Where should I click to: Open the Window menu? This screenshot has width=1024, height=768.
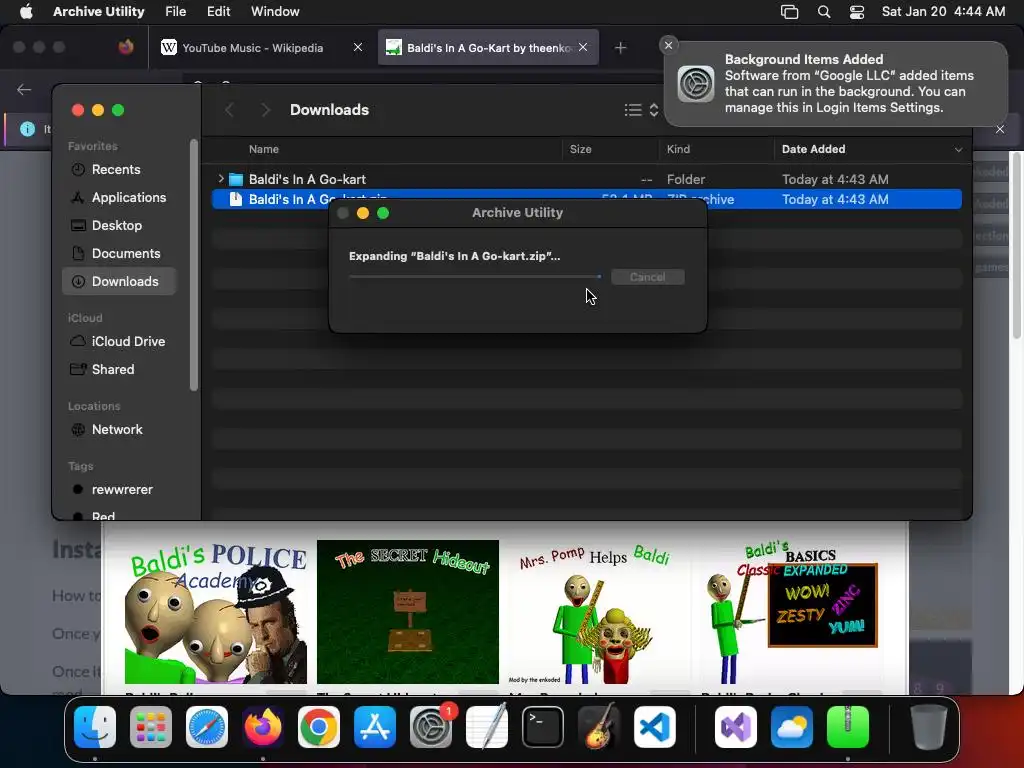(x=275, y=11)
